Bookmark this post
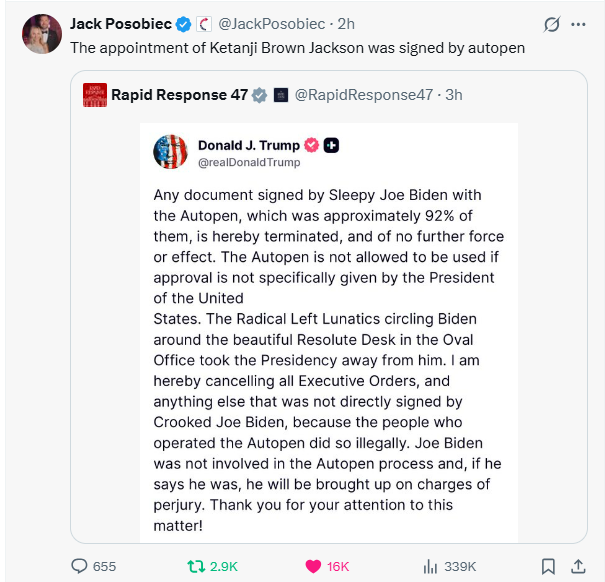The width and height of the screenshot is (605, 582). [x=548, y=566]
